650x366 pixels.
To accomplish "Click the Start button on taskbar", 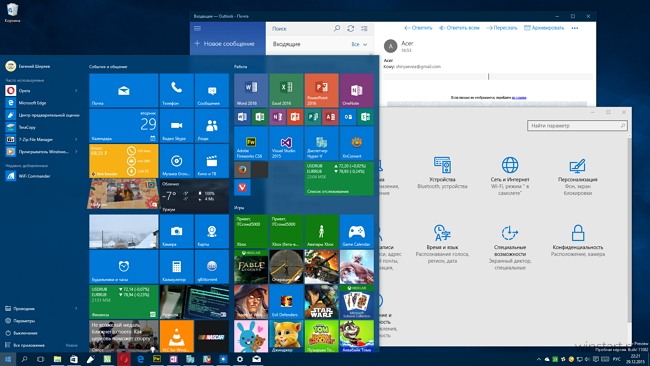I will point(7,359).
